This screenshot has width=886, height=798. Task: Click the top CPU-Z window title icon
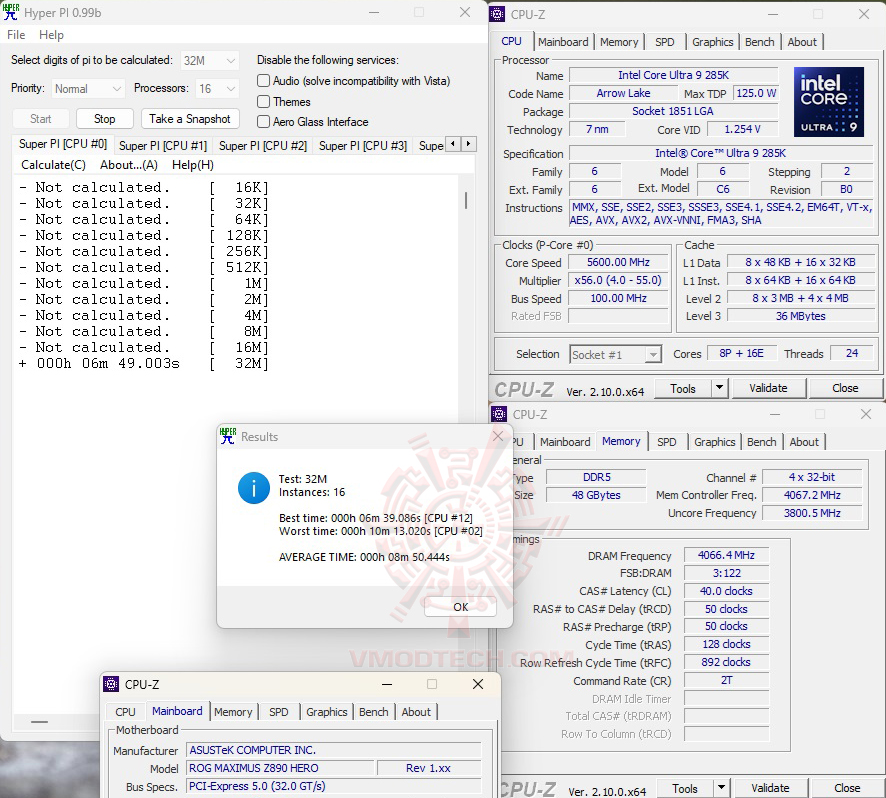(x=497, y=14)
